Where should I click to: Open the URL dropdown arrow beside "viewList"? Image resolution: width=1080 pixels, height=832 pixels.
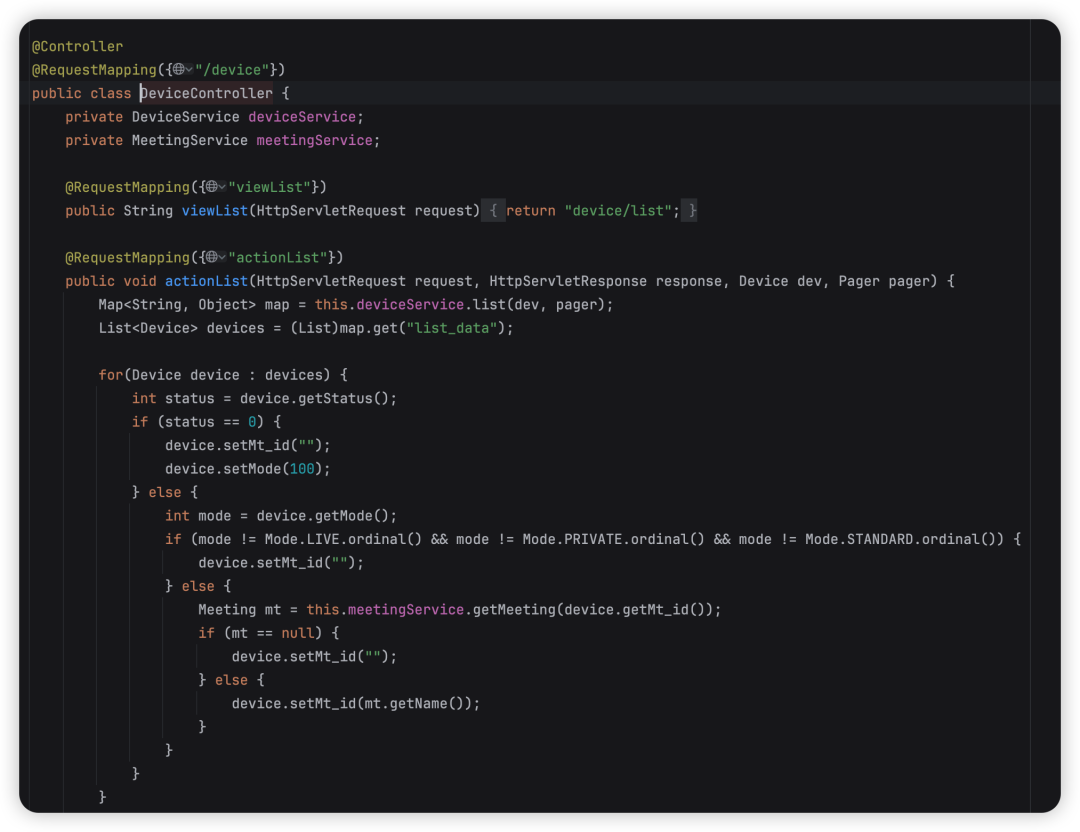tap(223, 187)
